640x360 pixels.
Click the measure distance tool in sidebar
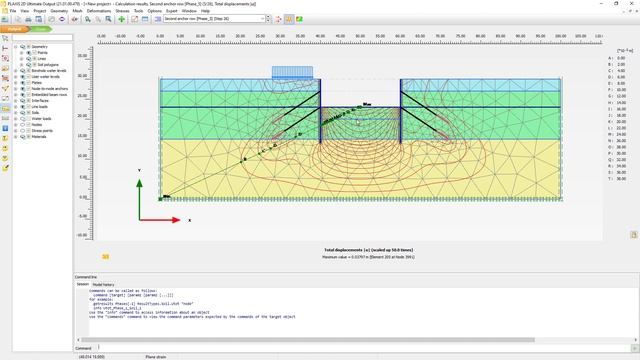(x=5, y=49)
